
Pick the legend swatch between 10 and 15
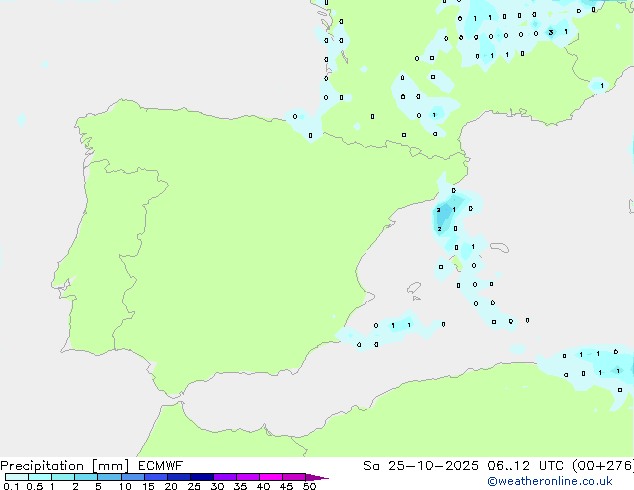click(134, 477)
